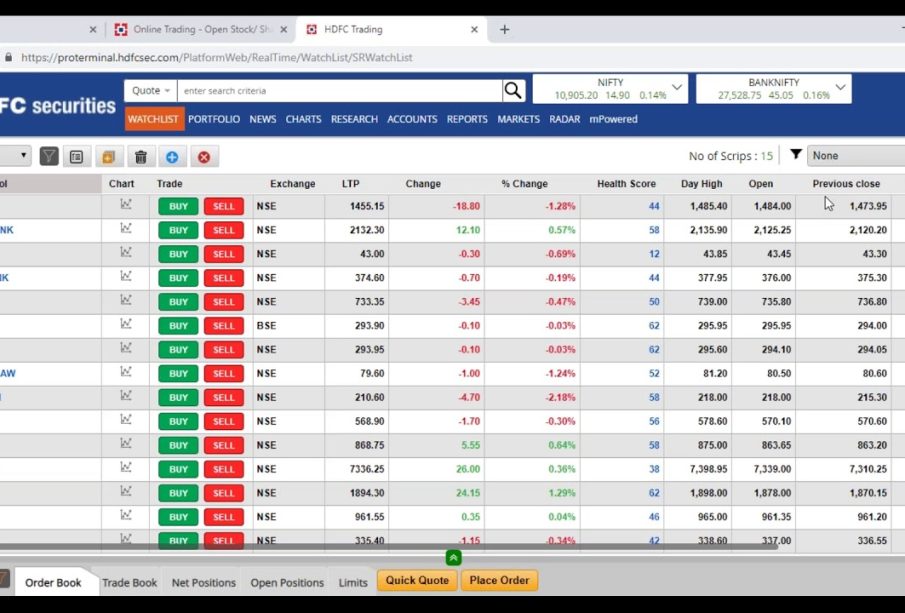Open health score 38 link
This screenshot has height=613, width=905.
pos(653,469)
